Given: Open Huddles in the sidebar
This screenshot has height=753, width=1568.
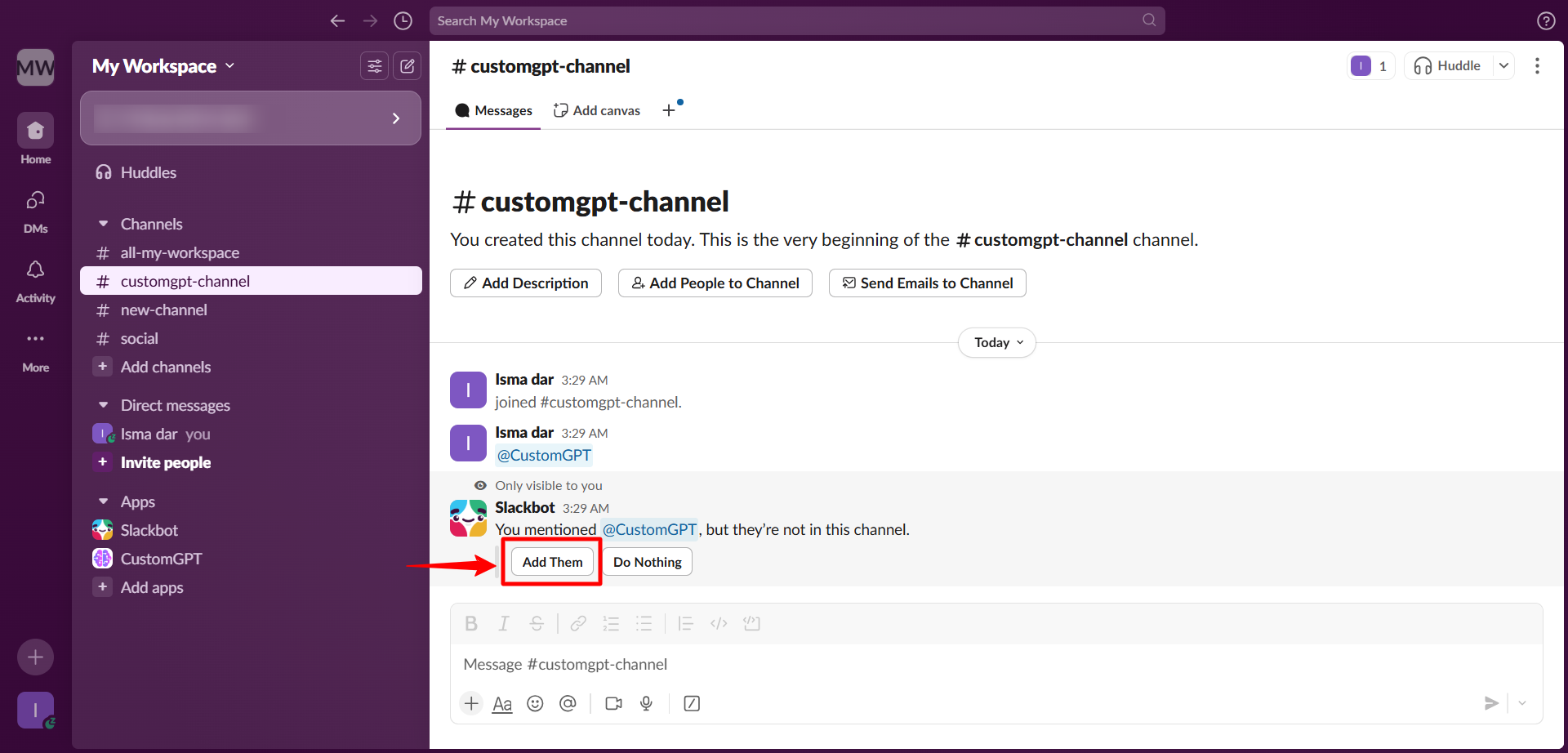Looking at the screenshot, I should coord(251,172).
